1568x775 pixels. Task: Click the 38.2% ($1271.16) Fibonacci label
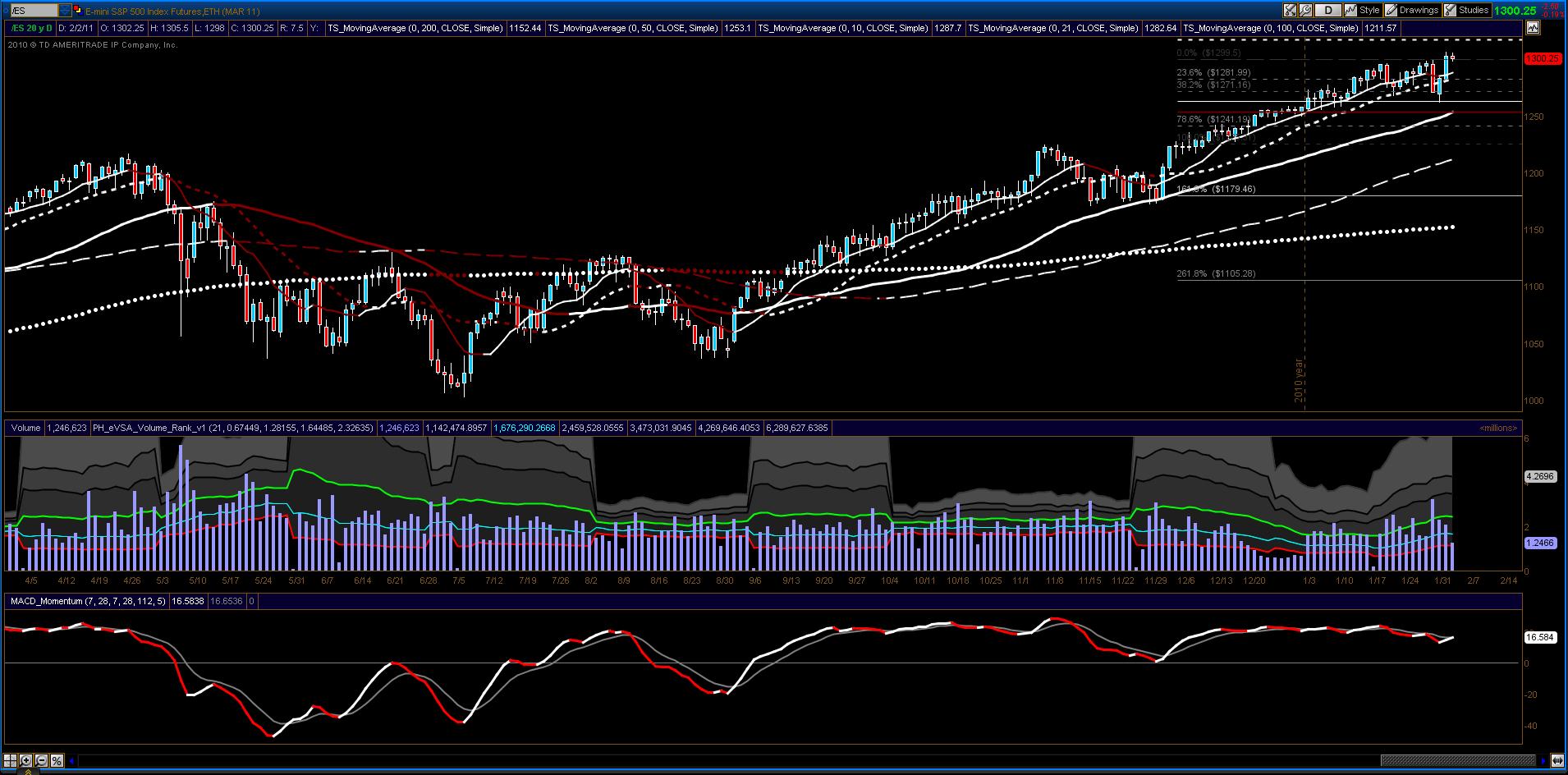pos(1213,85)
